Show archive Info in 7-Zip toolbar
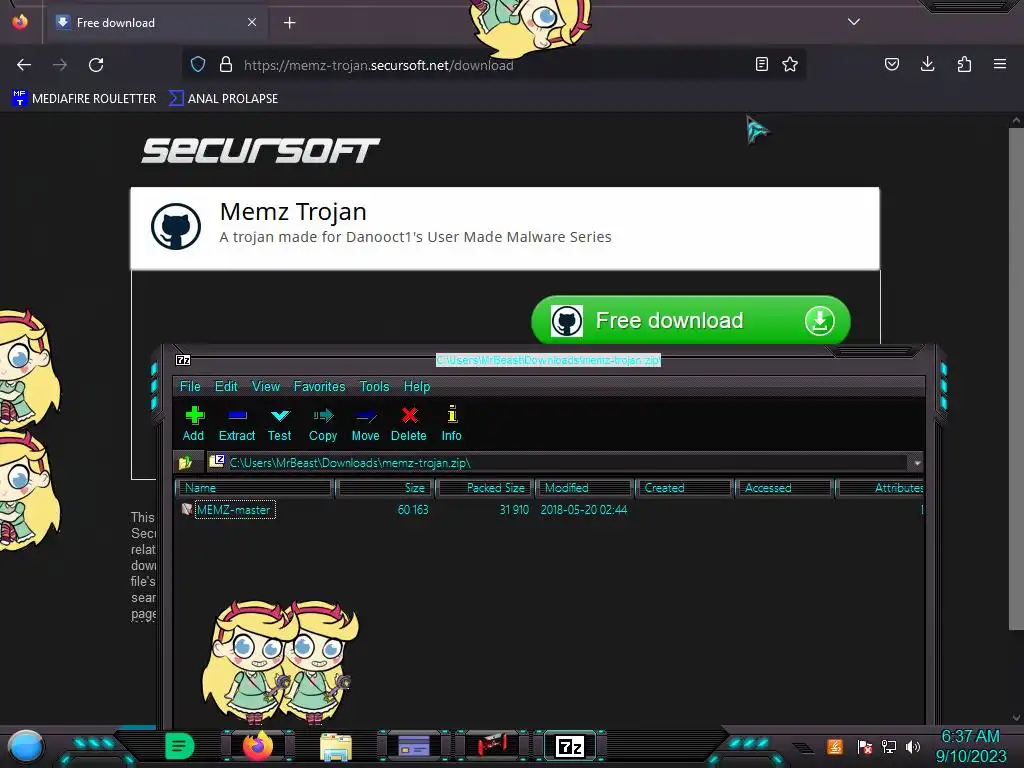 coord(451,423)
